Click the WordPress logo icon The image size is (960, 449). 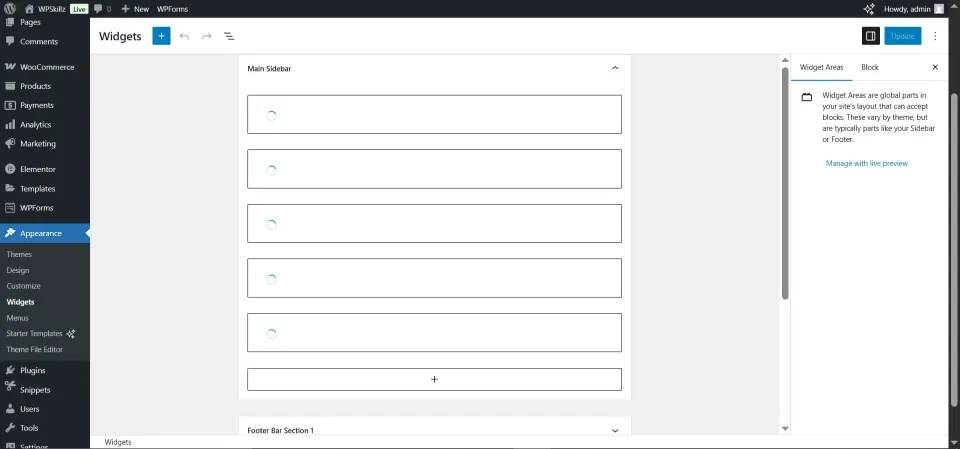[x=9, y=9]
